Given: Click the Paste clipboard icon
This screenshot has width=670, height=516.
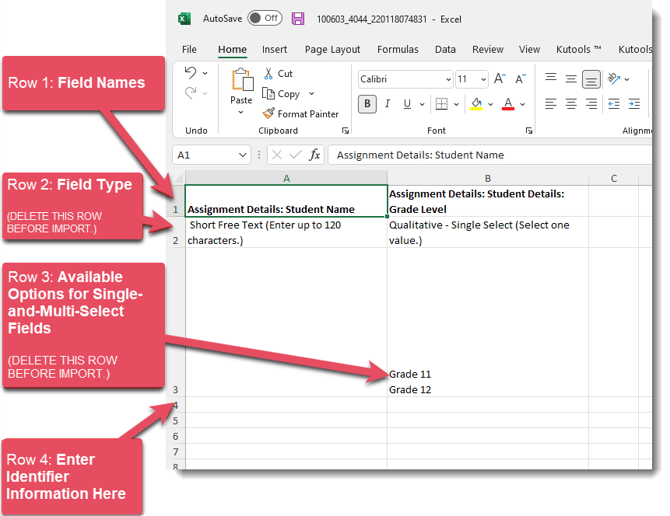Looking at the screenshot, I should point(241,82).
